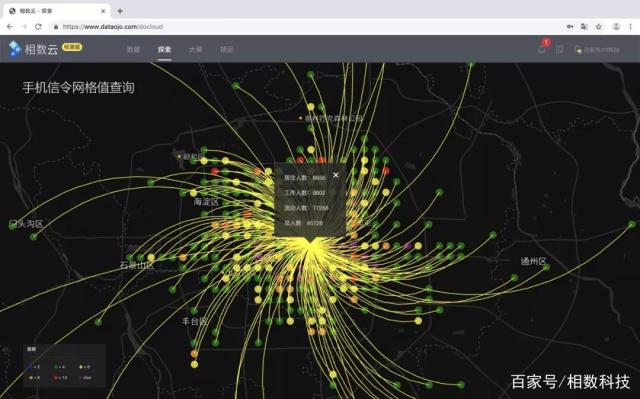Click the 通州区 map label
The height and width of the screenshot is (399, 640).
click(533, 261)
